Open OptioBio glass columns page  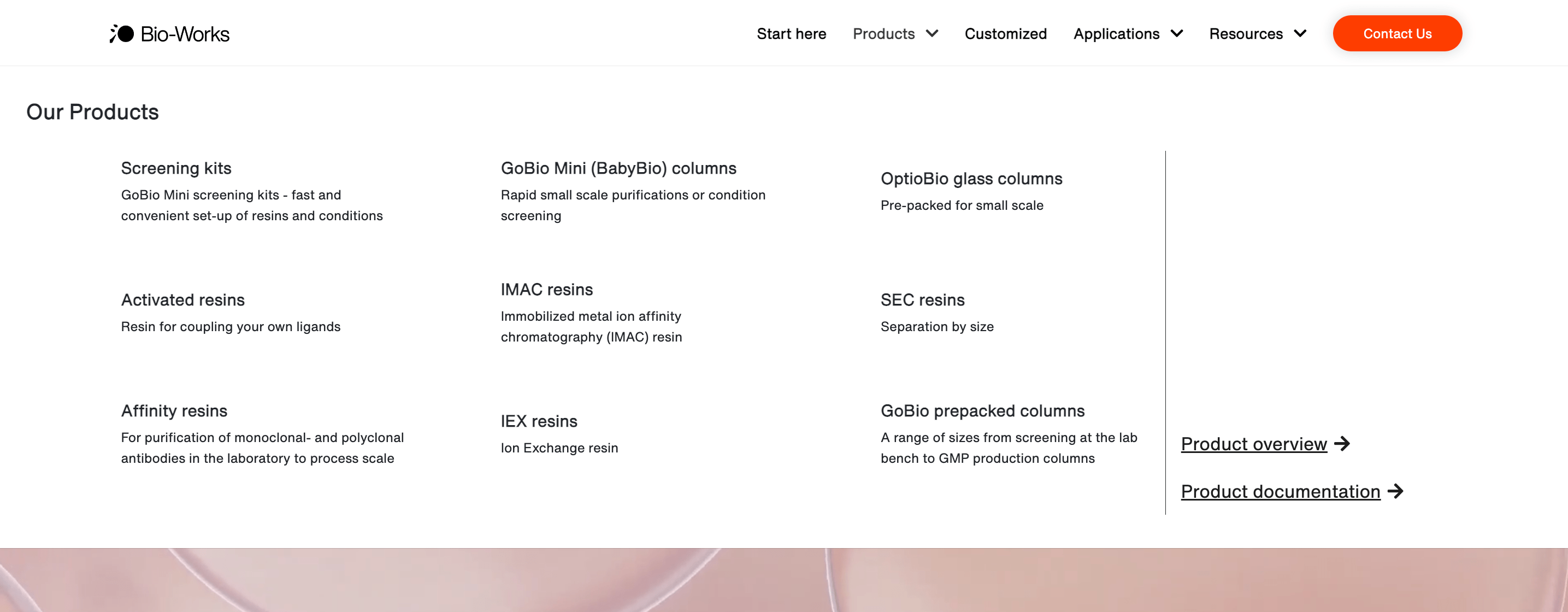pyautogui.click(x=971, y=179)
